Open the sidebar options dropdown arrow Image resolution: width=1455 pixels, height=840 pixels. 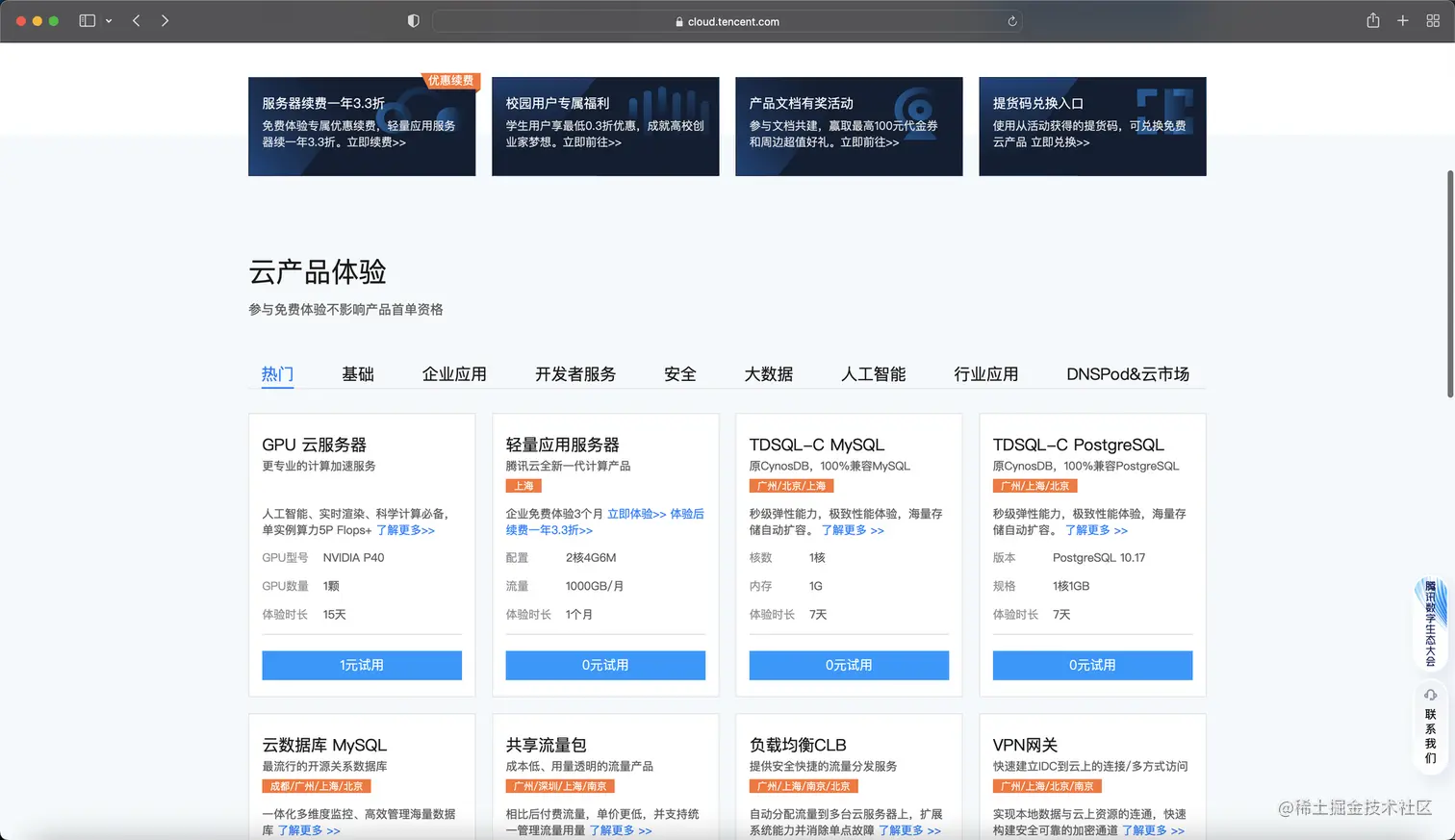[109, 21]
